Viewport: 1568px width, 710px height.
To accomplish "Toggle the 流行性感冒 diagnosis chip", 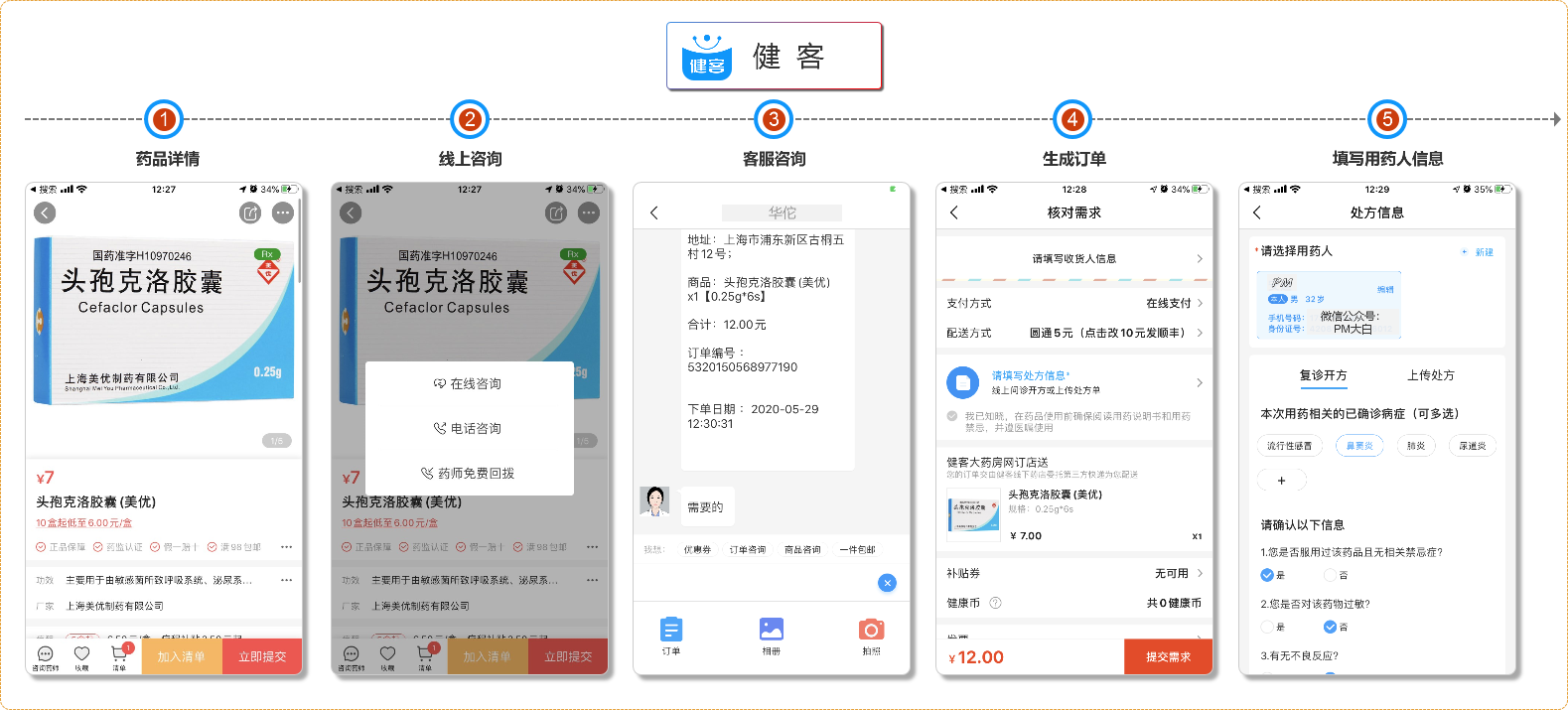I will [x=1289, y=446].
